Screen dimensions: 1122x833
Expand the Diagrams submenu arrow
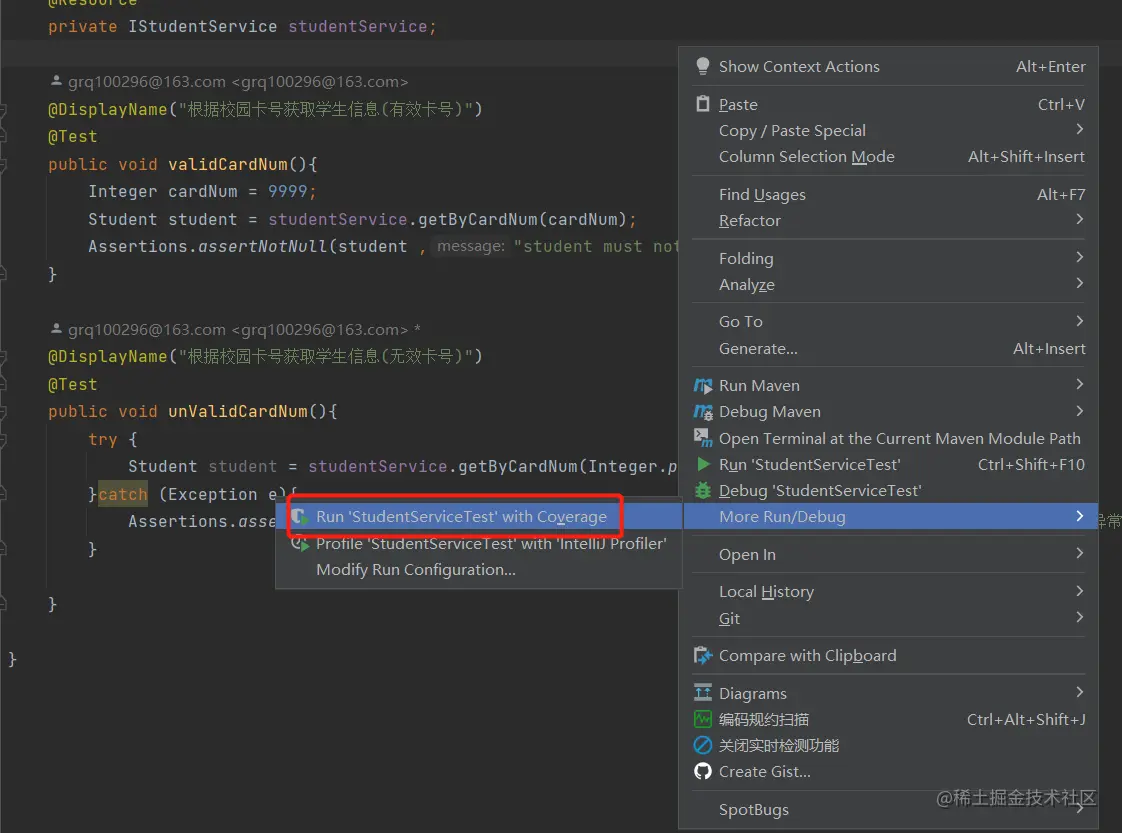pyautogui.click(x=1079, y=692)
